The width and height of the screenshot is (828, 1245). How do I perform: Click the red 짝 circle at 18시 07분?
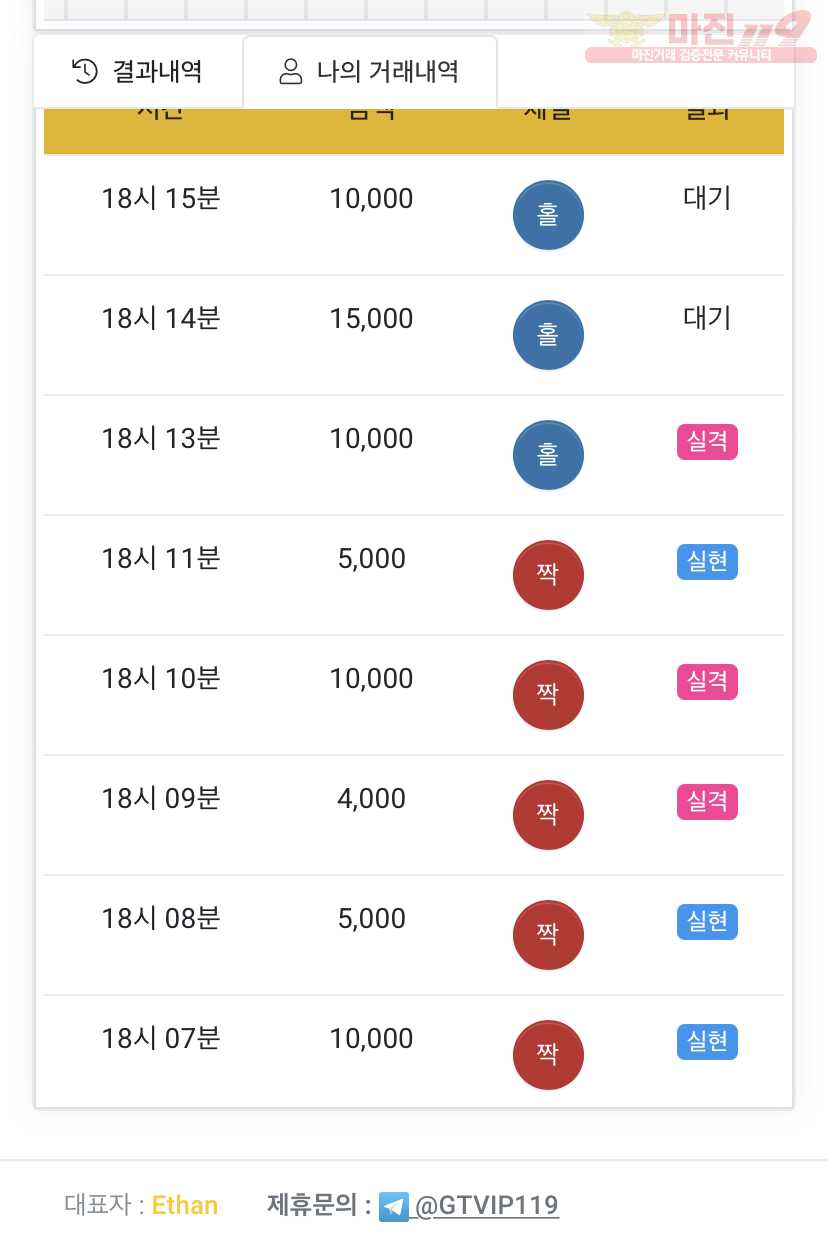click(x=548, y=1055)
